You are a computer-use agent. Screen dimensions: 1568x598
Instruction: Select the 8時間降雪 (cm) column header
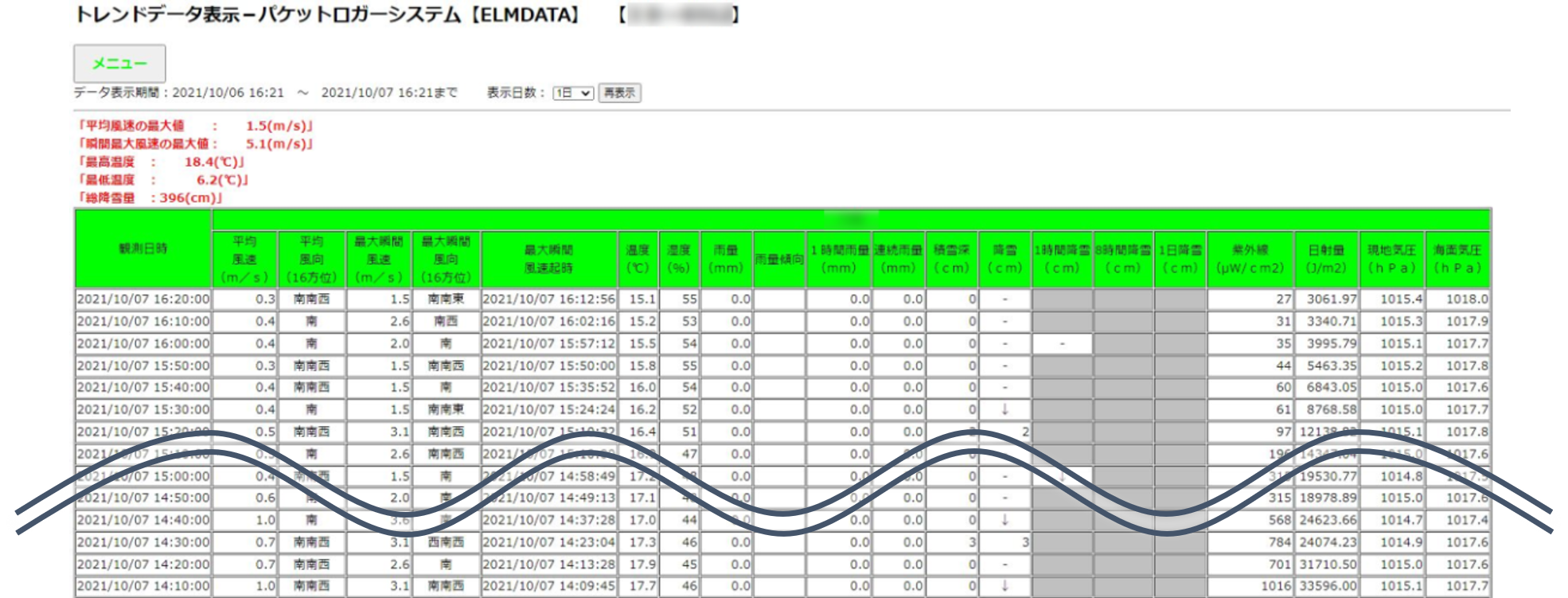(1123, 260)
